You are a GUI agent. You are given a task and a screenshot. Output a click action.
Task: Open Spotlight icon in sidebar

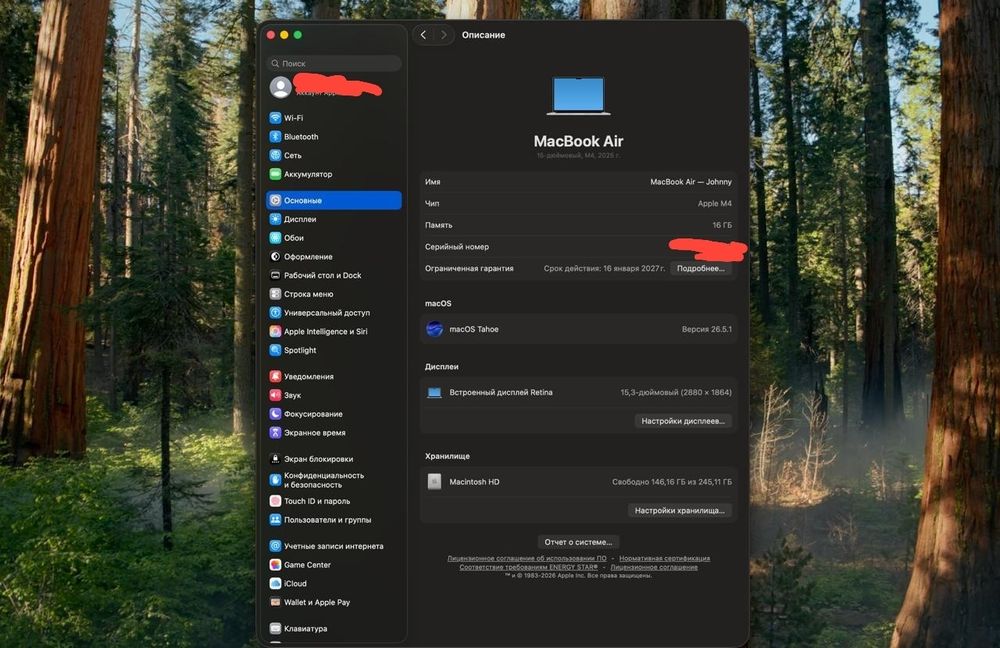pyautogui.click(x=275, y=350)
